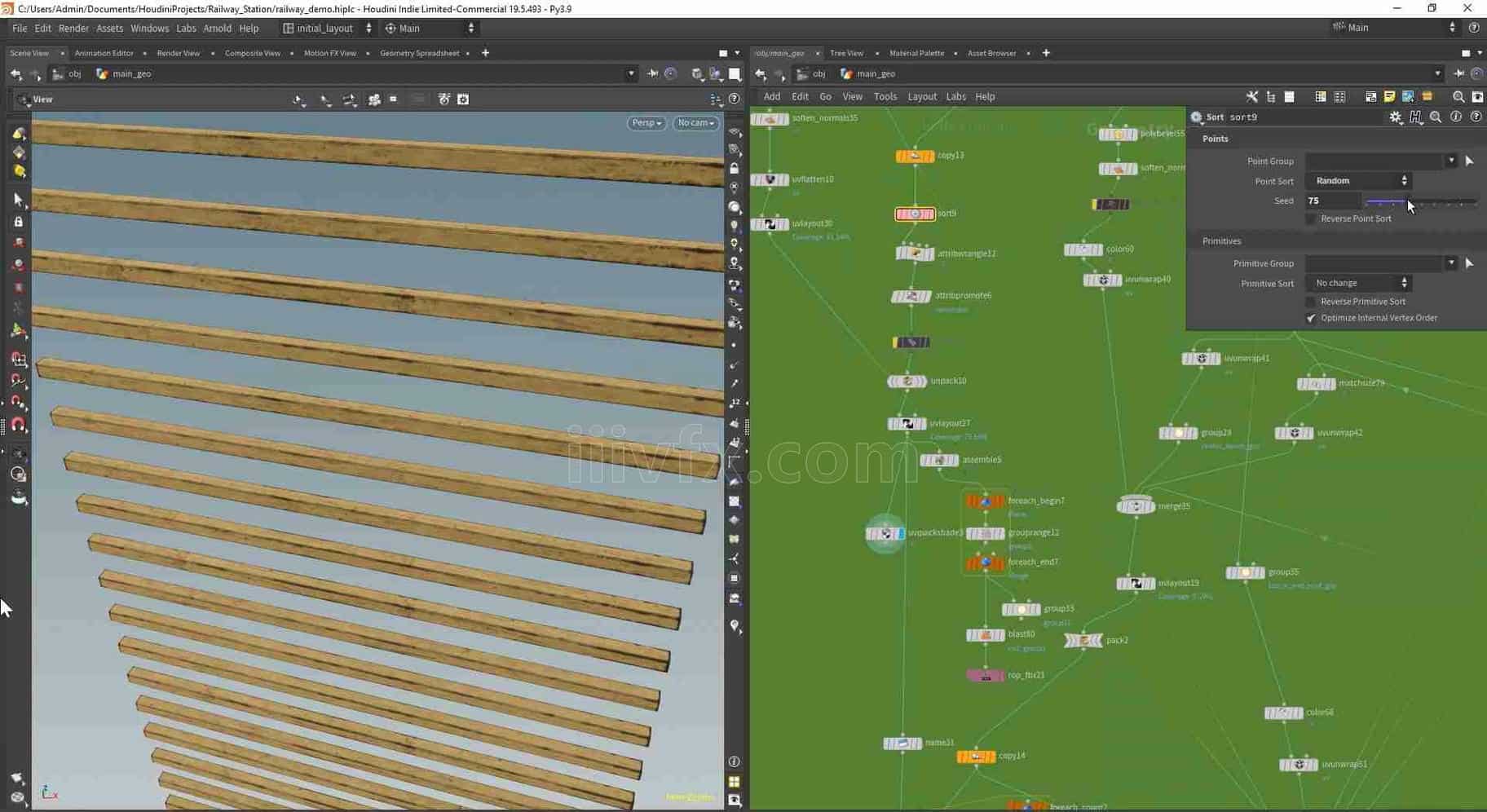Select the uvlayout27 node

[x=907, y=424]
